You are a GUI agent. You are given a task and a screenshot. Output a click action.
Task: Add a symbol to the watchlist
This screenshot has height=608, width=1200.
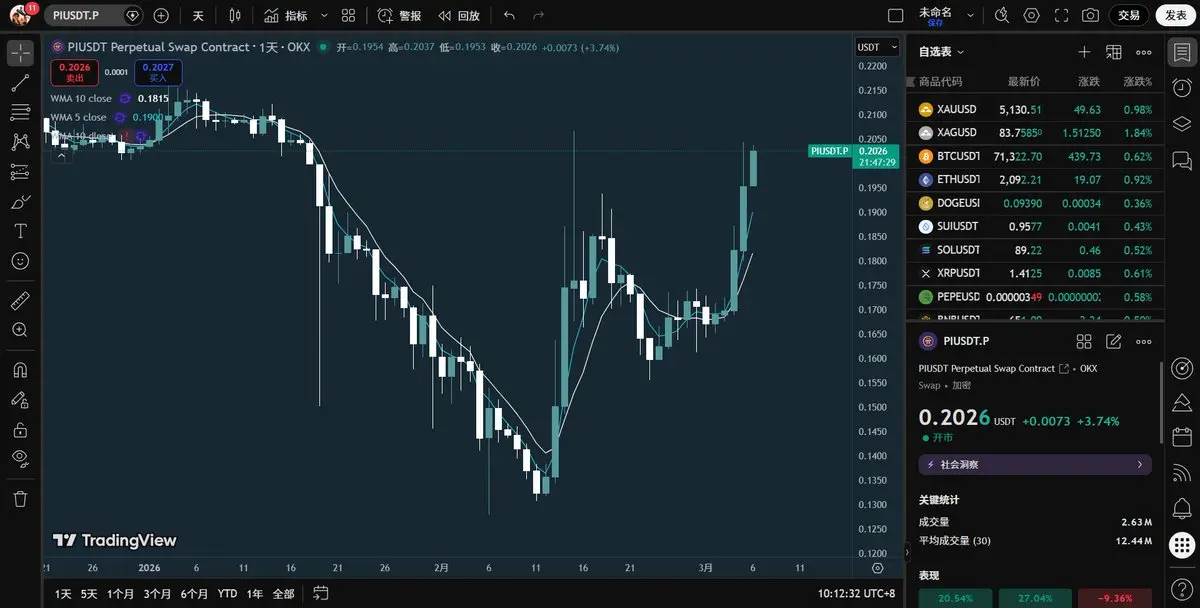[x=1084, y=52]
